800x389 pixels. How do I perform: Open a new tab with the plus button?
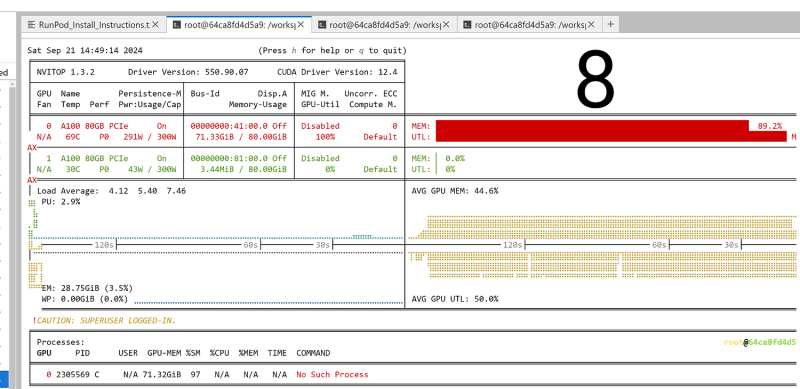610,24
